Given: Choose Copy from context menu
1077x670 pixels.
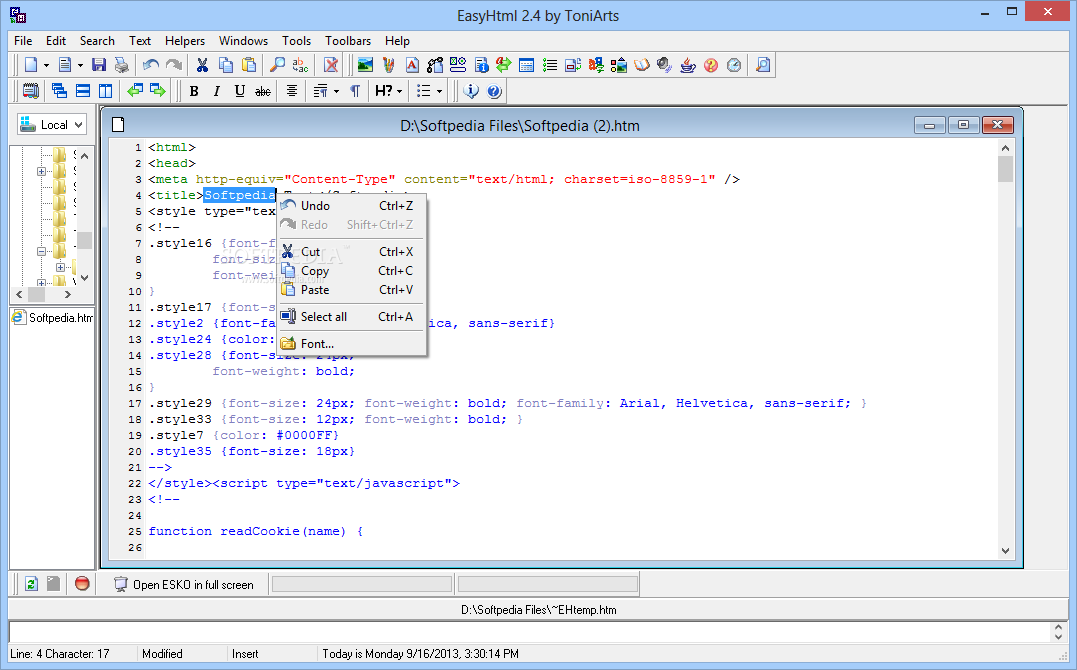Looking at the screenshot, I should 351,271.
